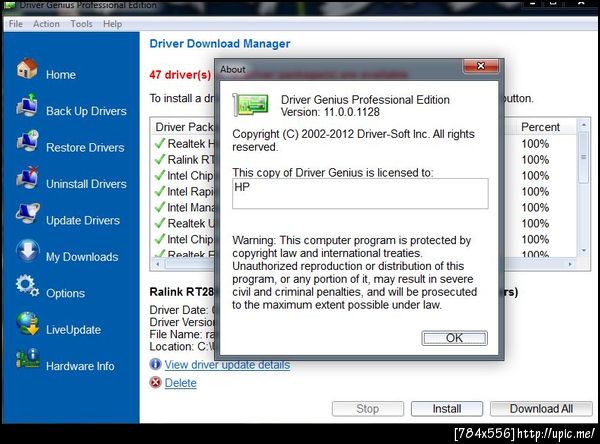Open the File menu
The height and width of the screenshot is (444, 600).
click(16, 24)
